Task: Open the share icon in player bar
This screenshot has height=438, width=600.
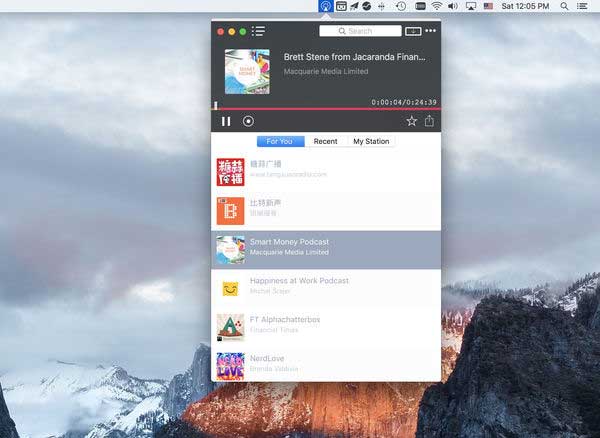Action: click(x=429, y=121)
